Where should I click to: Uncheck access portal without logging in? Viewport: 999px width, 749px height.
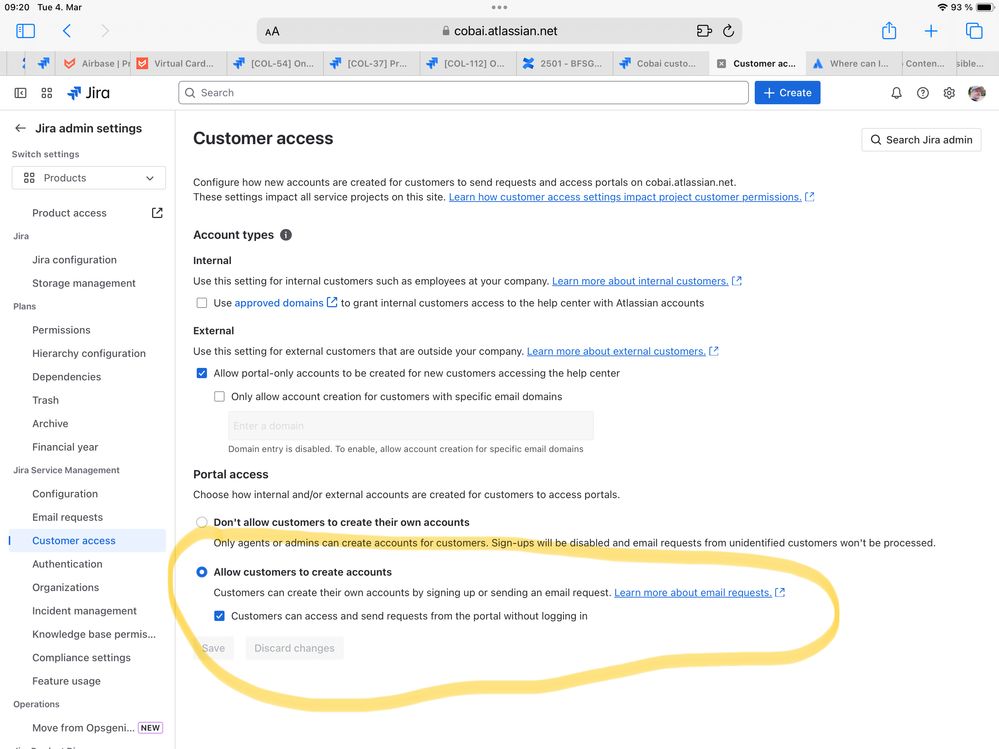(220, 616)
